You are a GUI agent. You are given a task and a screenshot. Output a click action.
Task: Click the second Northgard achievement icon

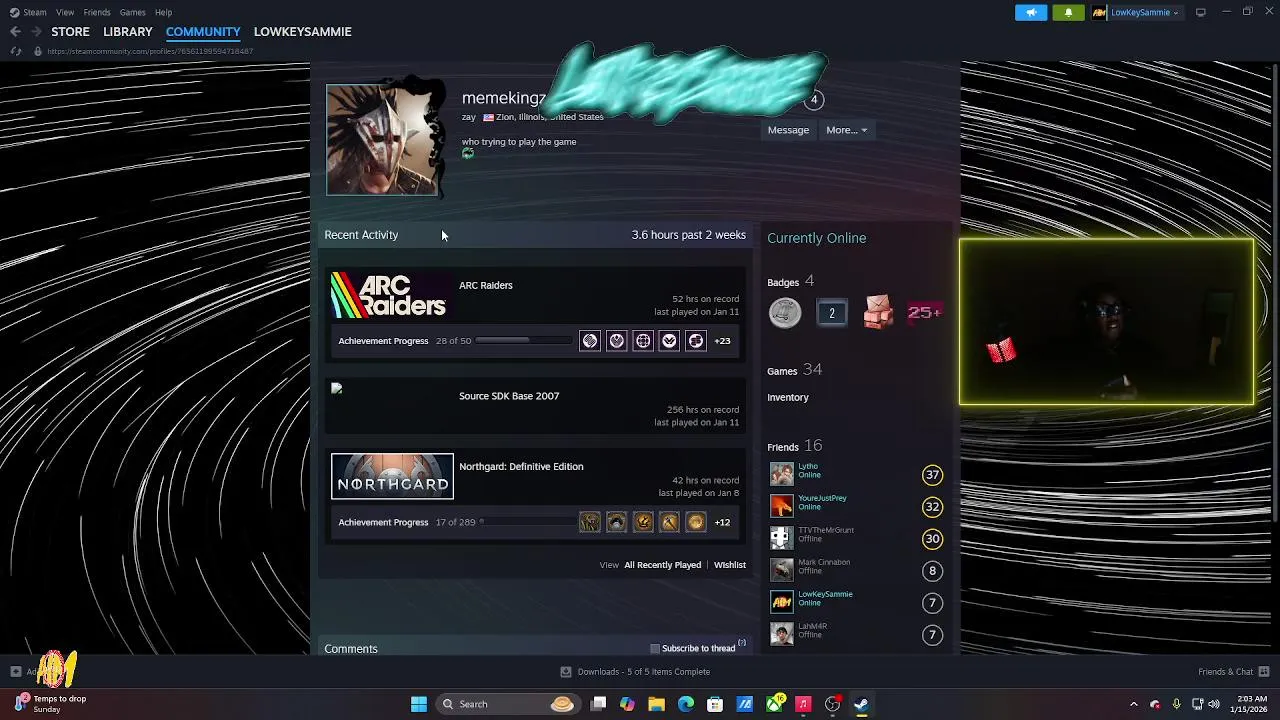pyautogui.click(x=617, y=522)
